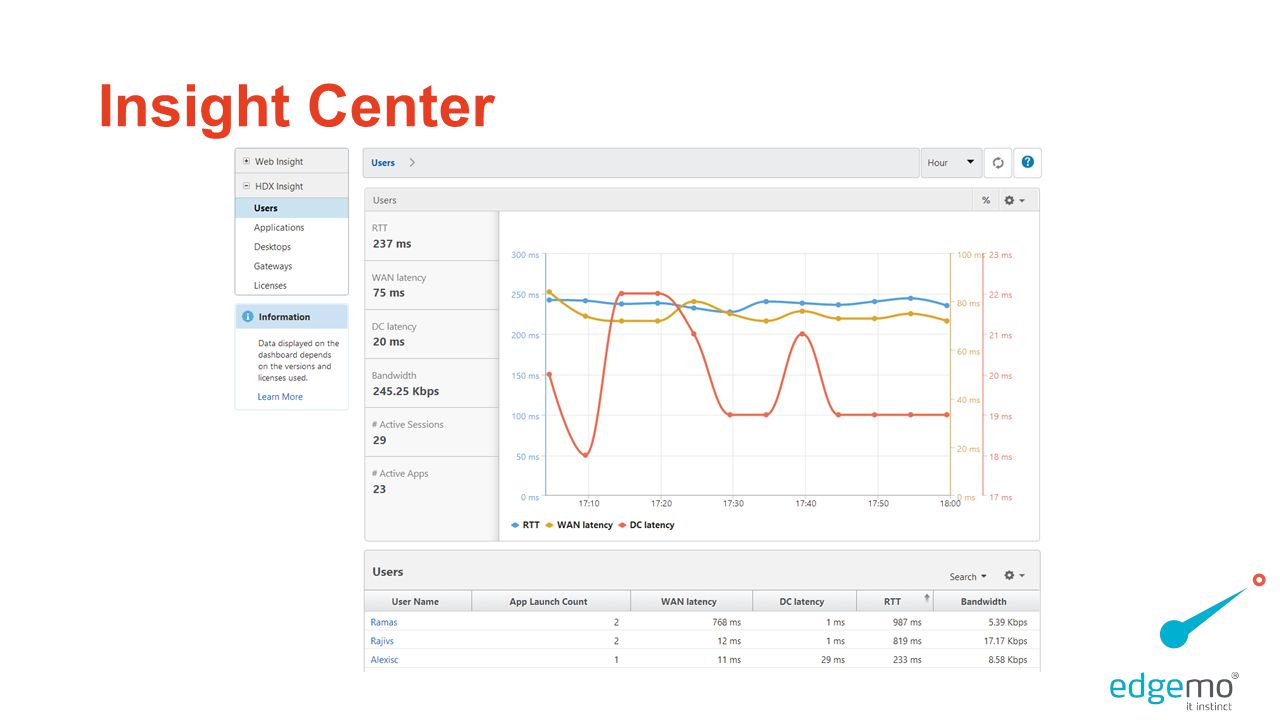Sort by WAN latency column header

coord(690,601)
